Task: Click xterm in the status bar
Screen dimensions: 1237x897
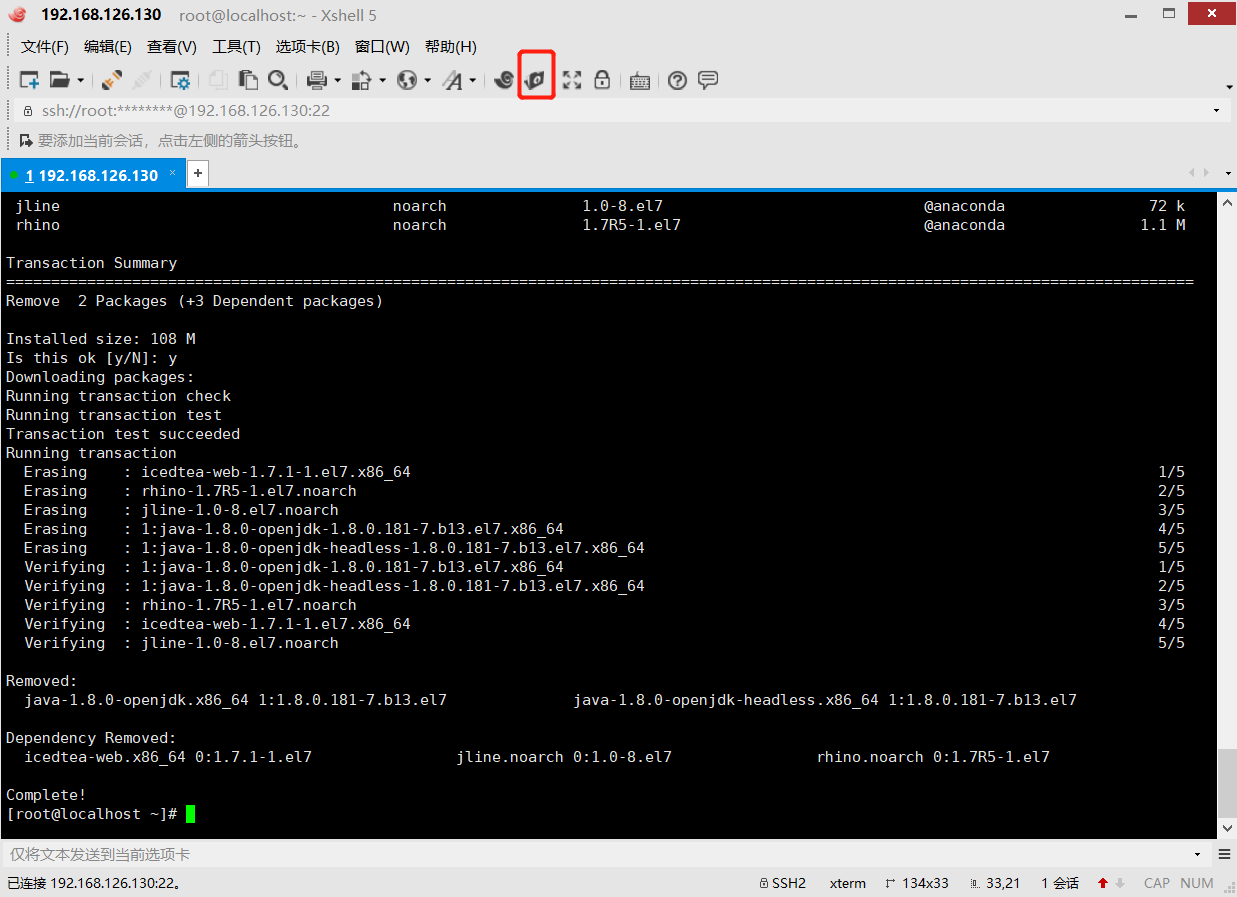Action: tap(848, 883)
